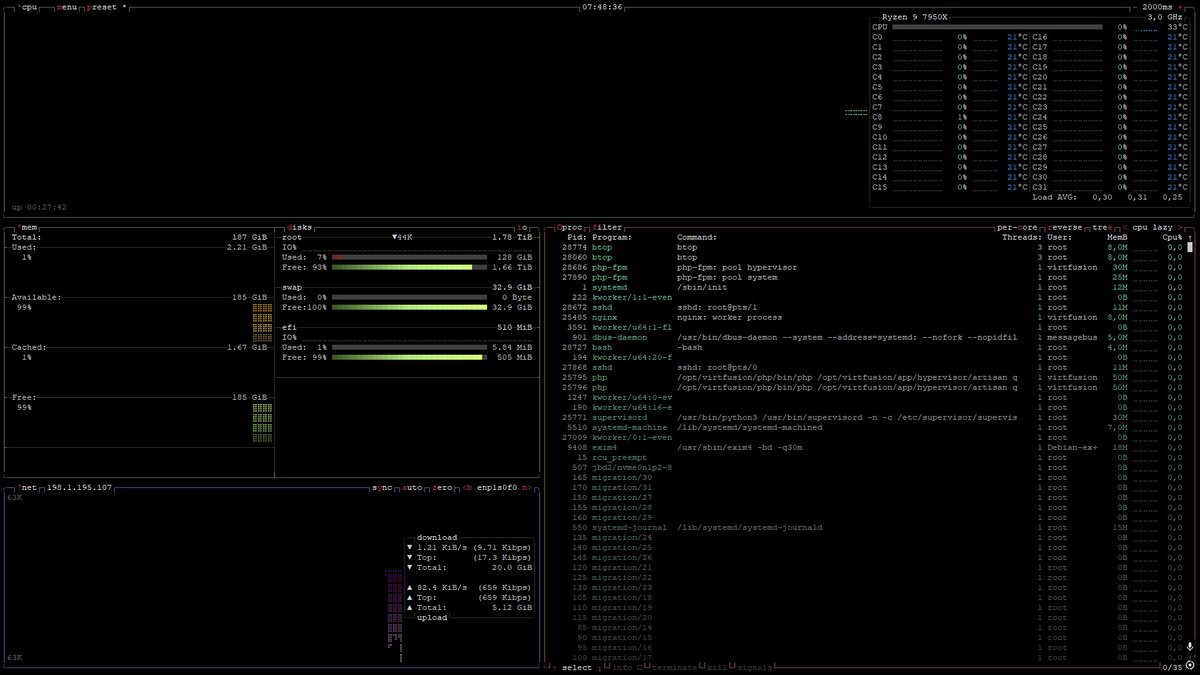This screenshot has height=675, width=1200.
Task: Kill the selected process
Action: [717, 667]
